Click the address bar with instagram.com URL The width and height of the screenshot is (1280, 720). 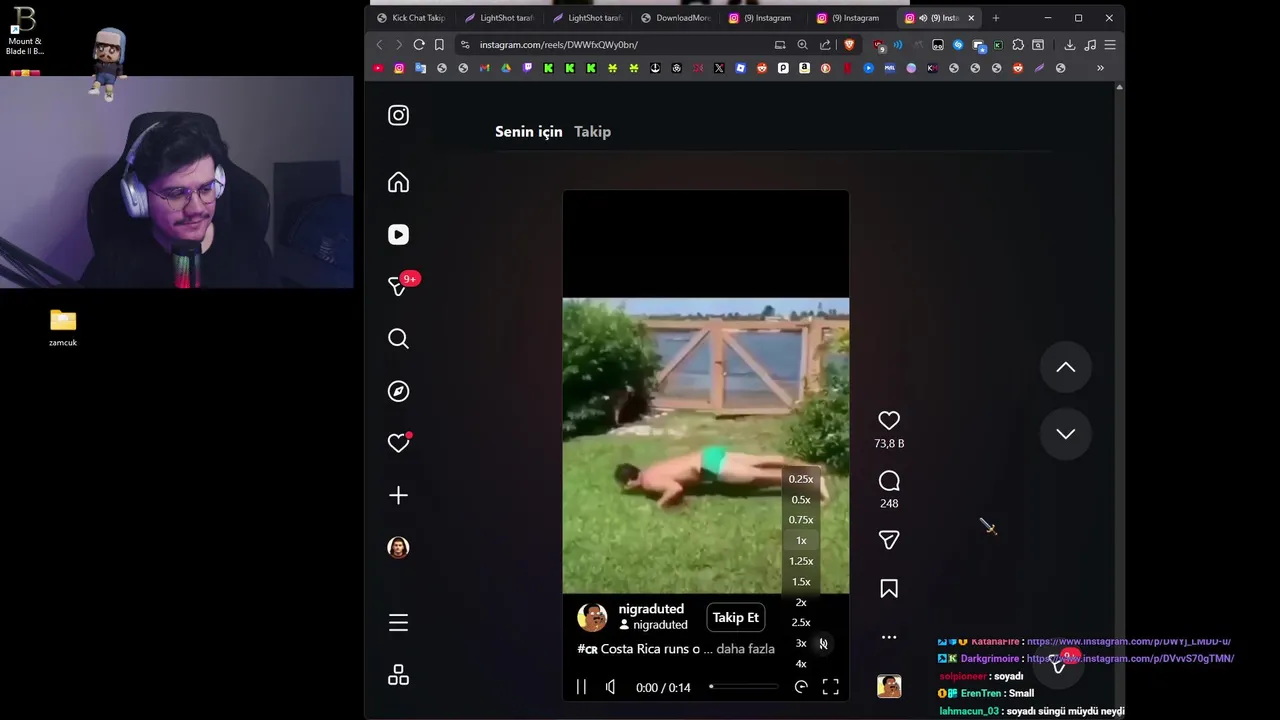click(x=620, y=45)
